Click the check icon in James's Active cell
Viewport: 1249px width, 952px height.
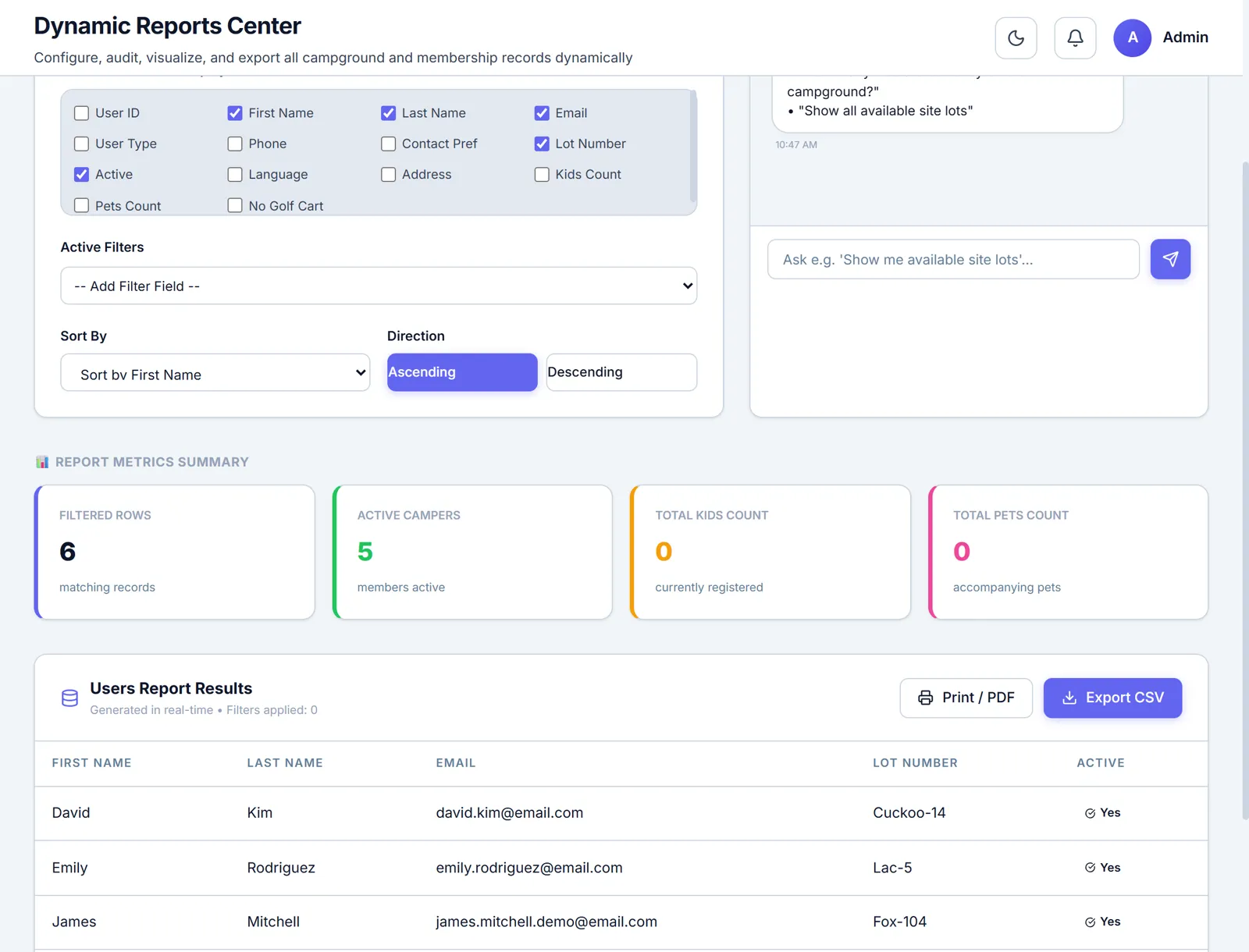coord(1090,922)
